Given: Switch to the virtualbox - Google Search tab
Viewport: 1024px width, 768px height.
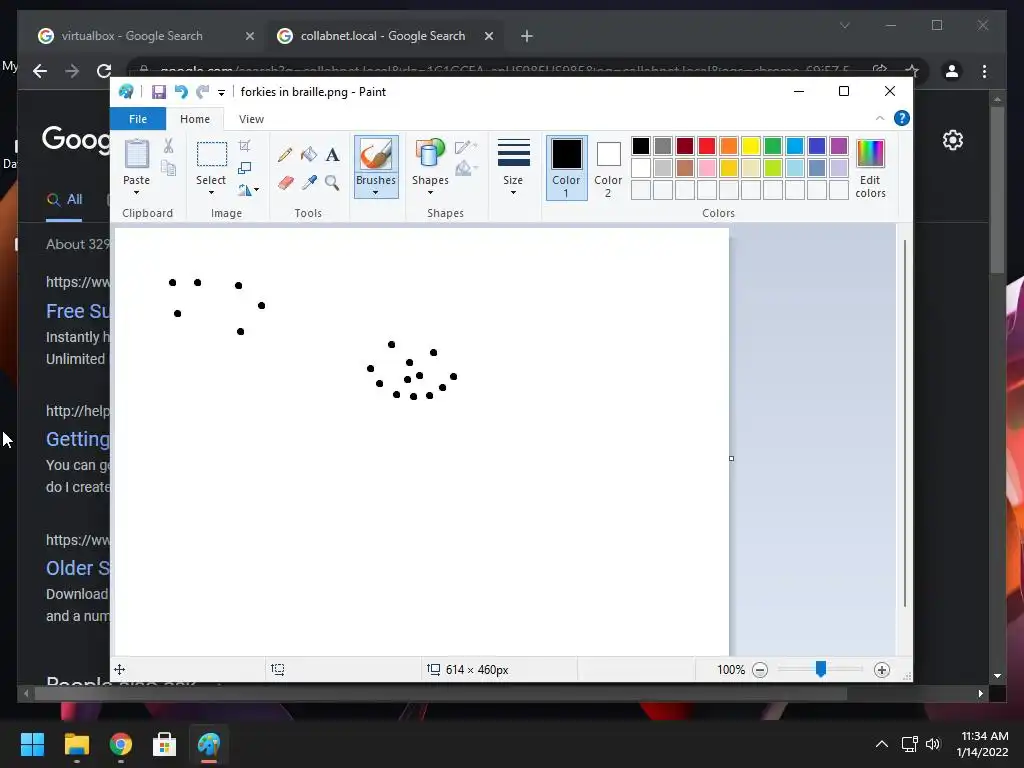Looking at the screenshot, I should 132,36.
